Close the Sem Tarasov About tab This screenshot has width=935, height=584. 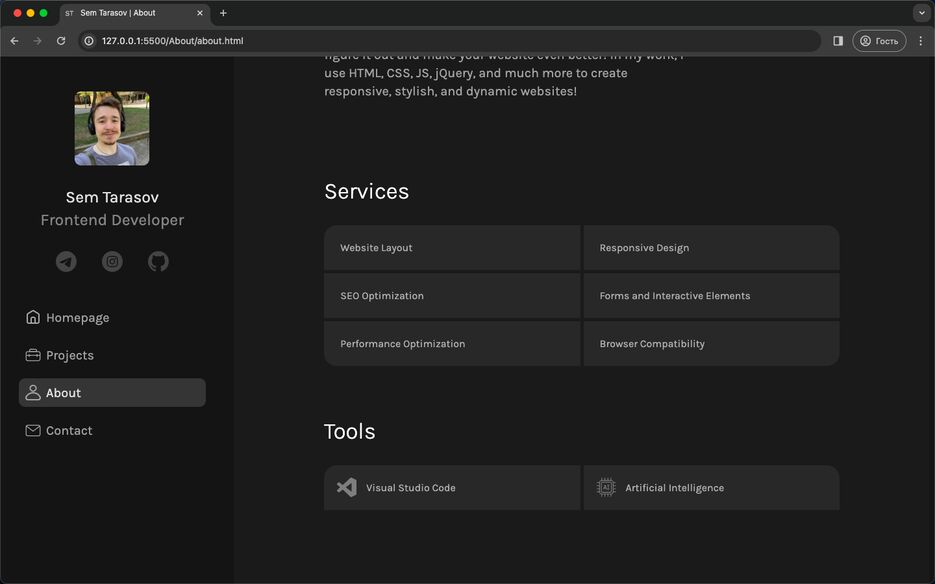pyautogui.click(x=200, y=13)
